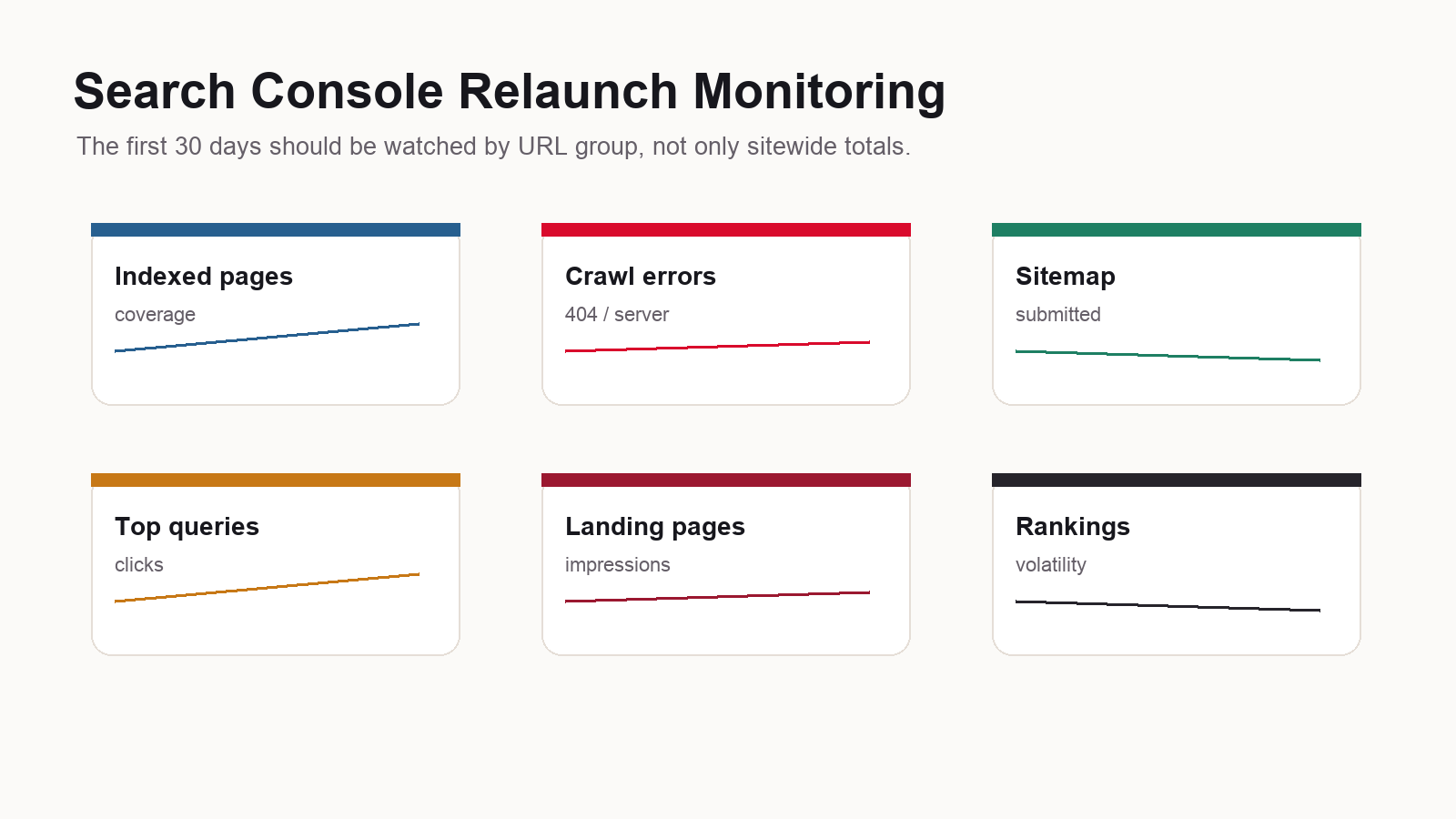The image size is (1456, 819).
Task: Click the Top queries orange trend line
Action: pyautogui.click(x=267, y=588)
